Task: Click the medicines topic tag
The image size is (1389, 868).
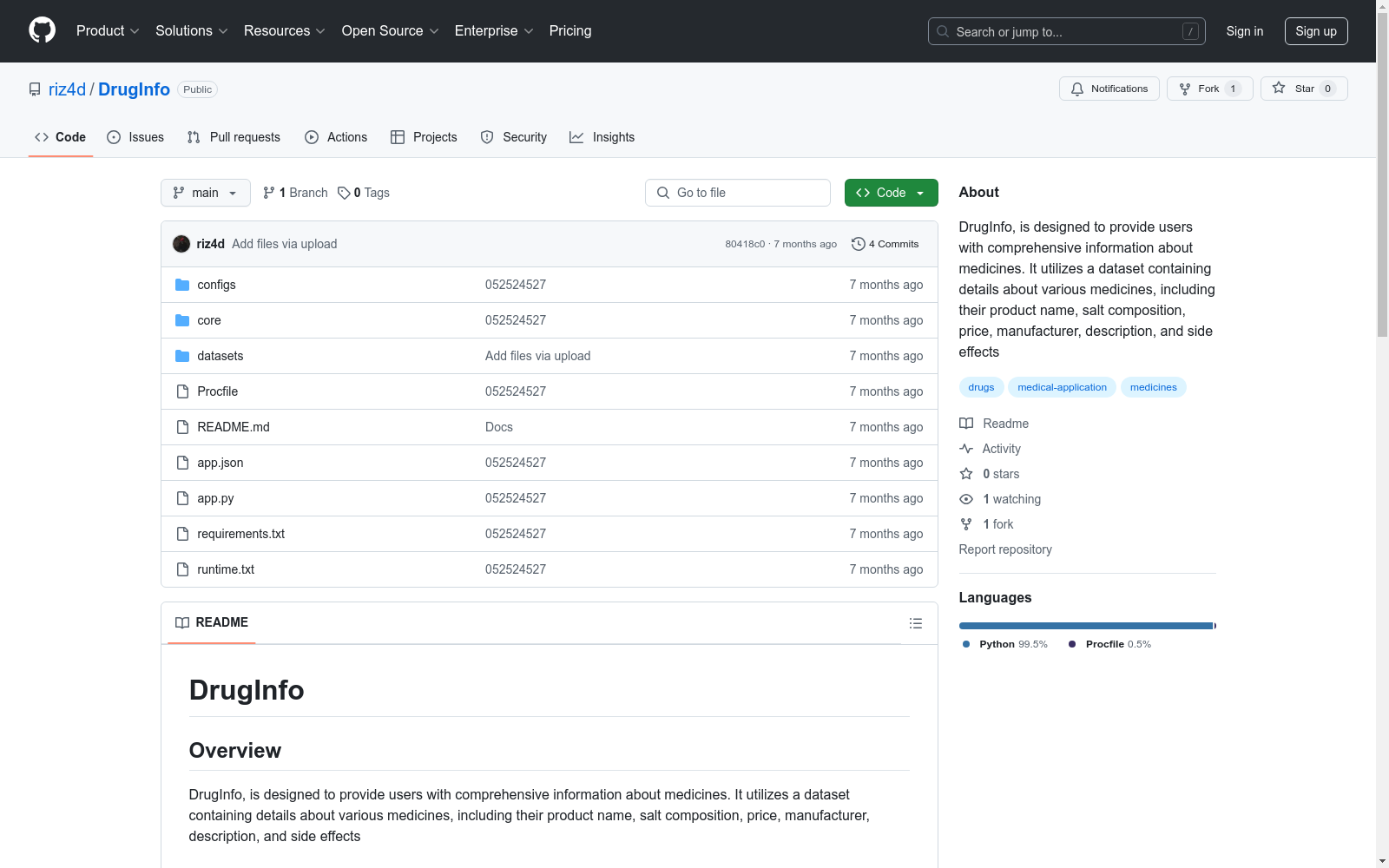Action: click(1154, 387)
